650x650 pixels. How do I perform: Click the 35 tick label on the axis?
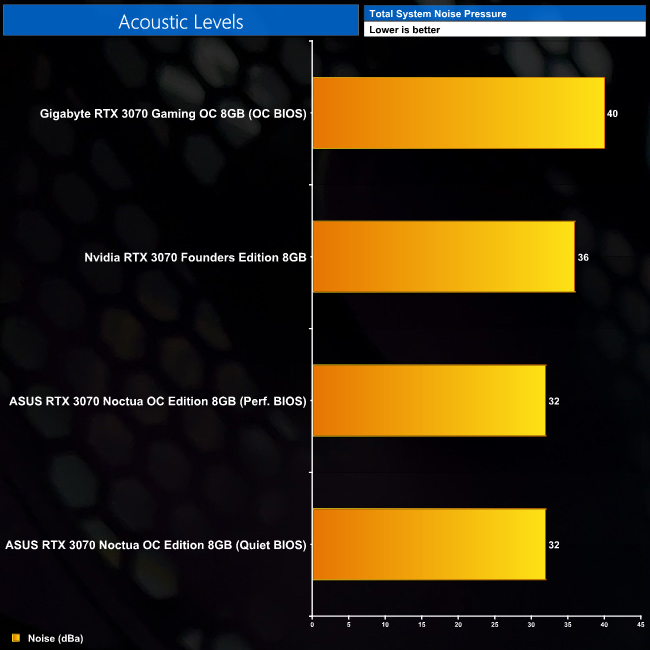pos(568,625)
